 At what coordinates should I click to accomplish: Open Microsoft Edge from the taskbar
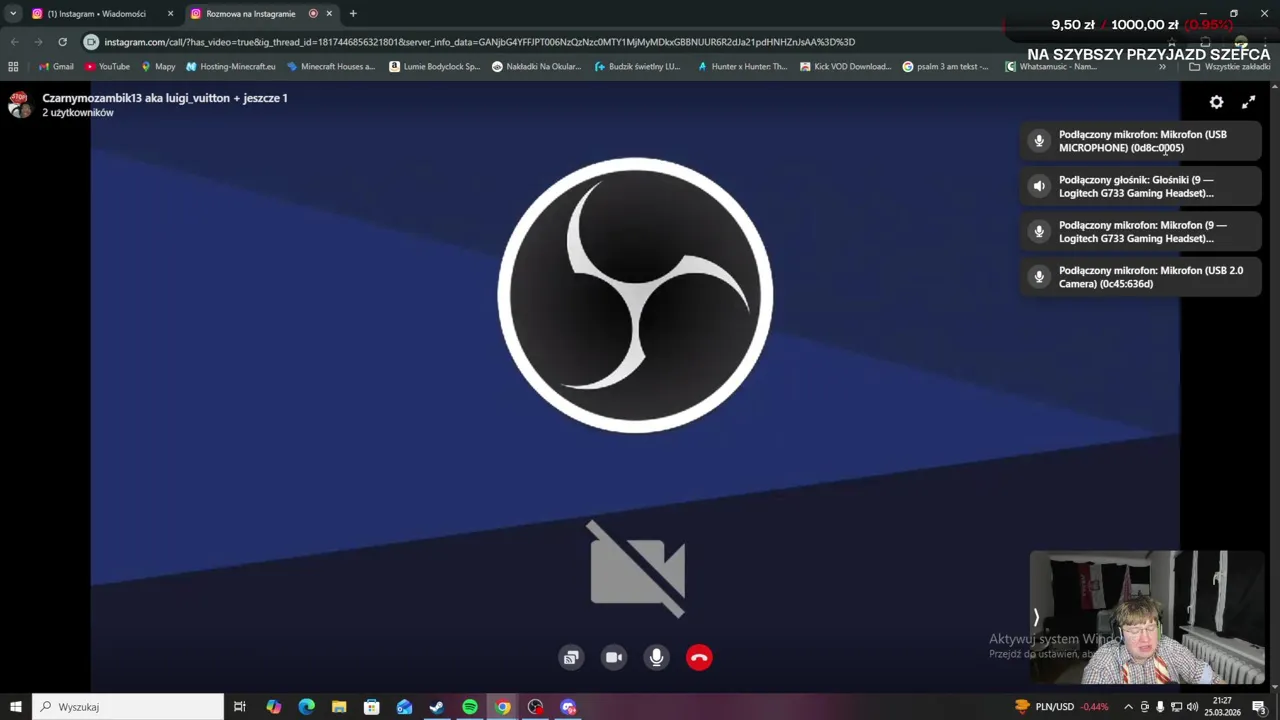pyautogui.click(x=306, y=707)
